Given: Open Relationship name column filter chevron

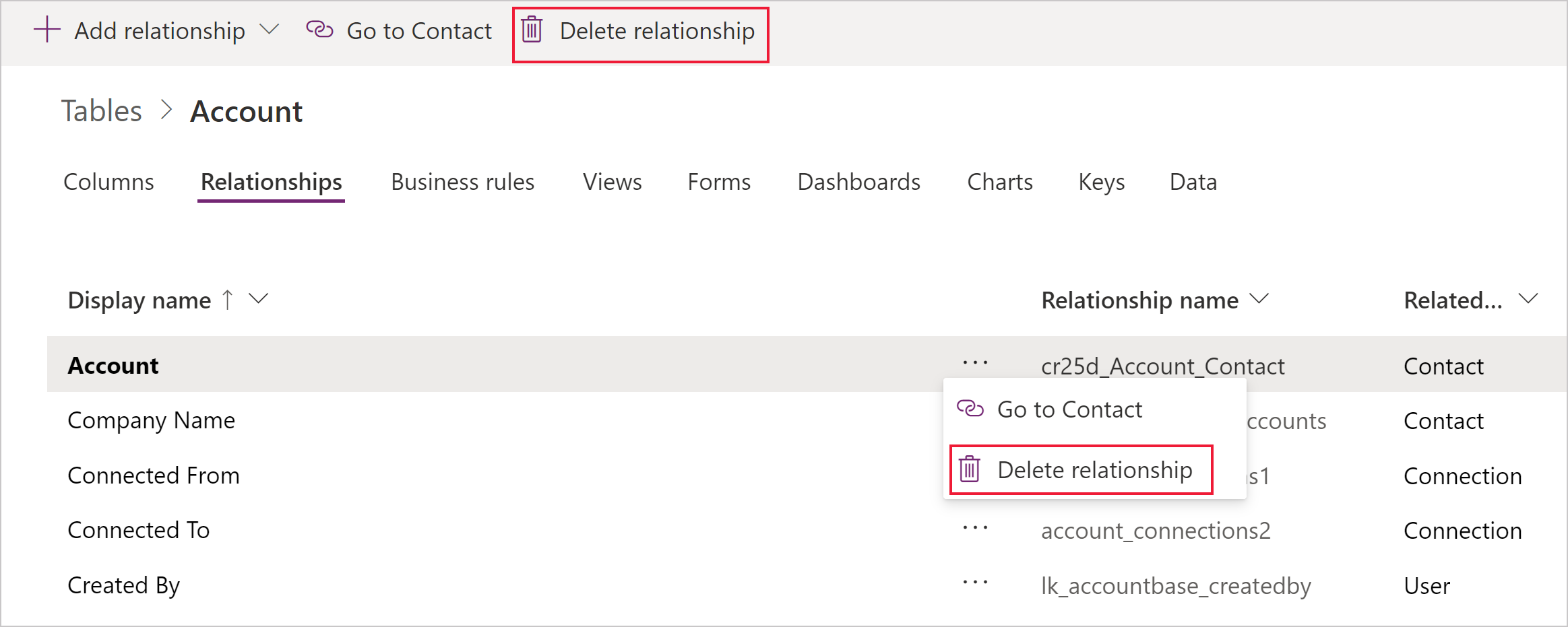Looking at the screenshot, I should click(1259, 298).
